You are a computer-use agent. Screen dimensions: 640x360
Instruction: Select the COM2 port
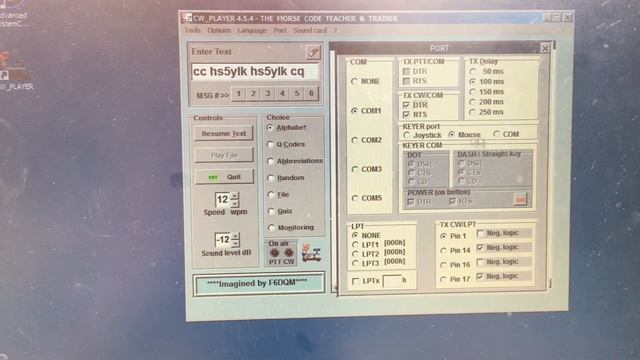366,140
